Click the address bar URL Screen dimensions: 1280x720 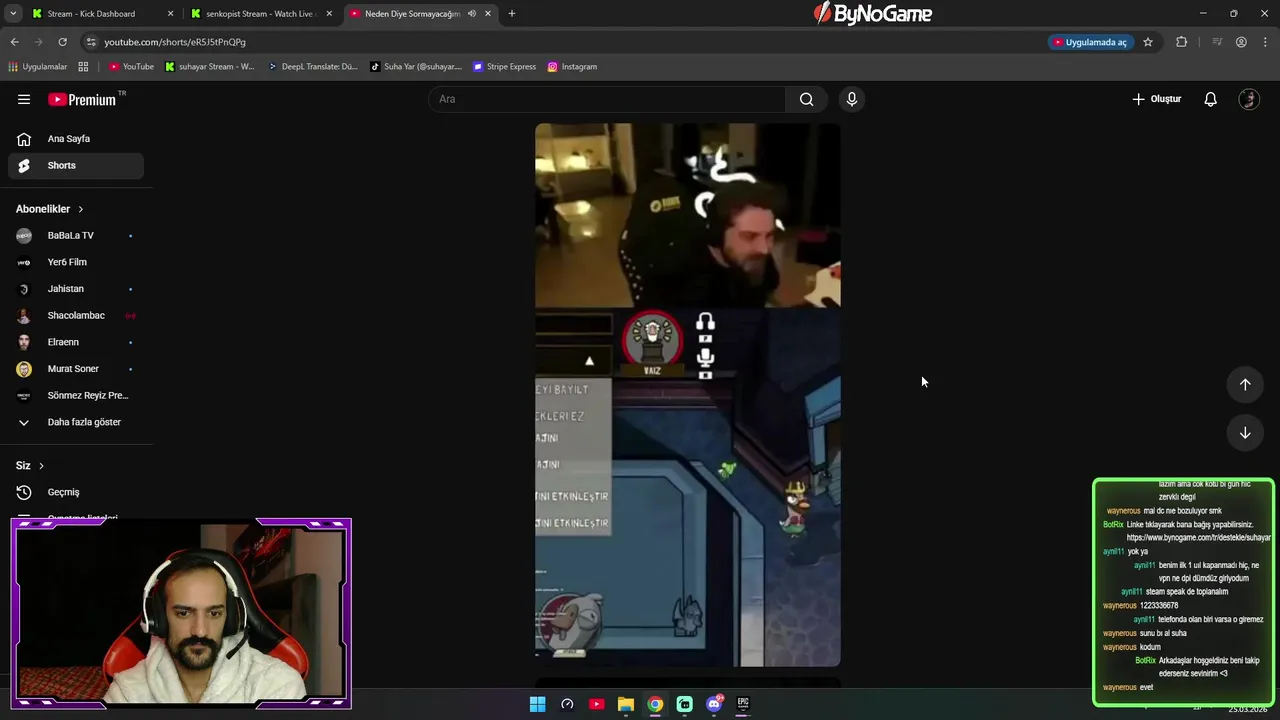[175, 42]
